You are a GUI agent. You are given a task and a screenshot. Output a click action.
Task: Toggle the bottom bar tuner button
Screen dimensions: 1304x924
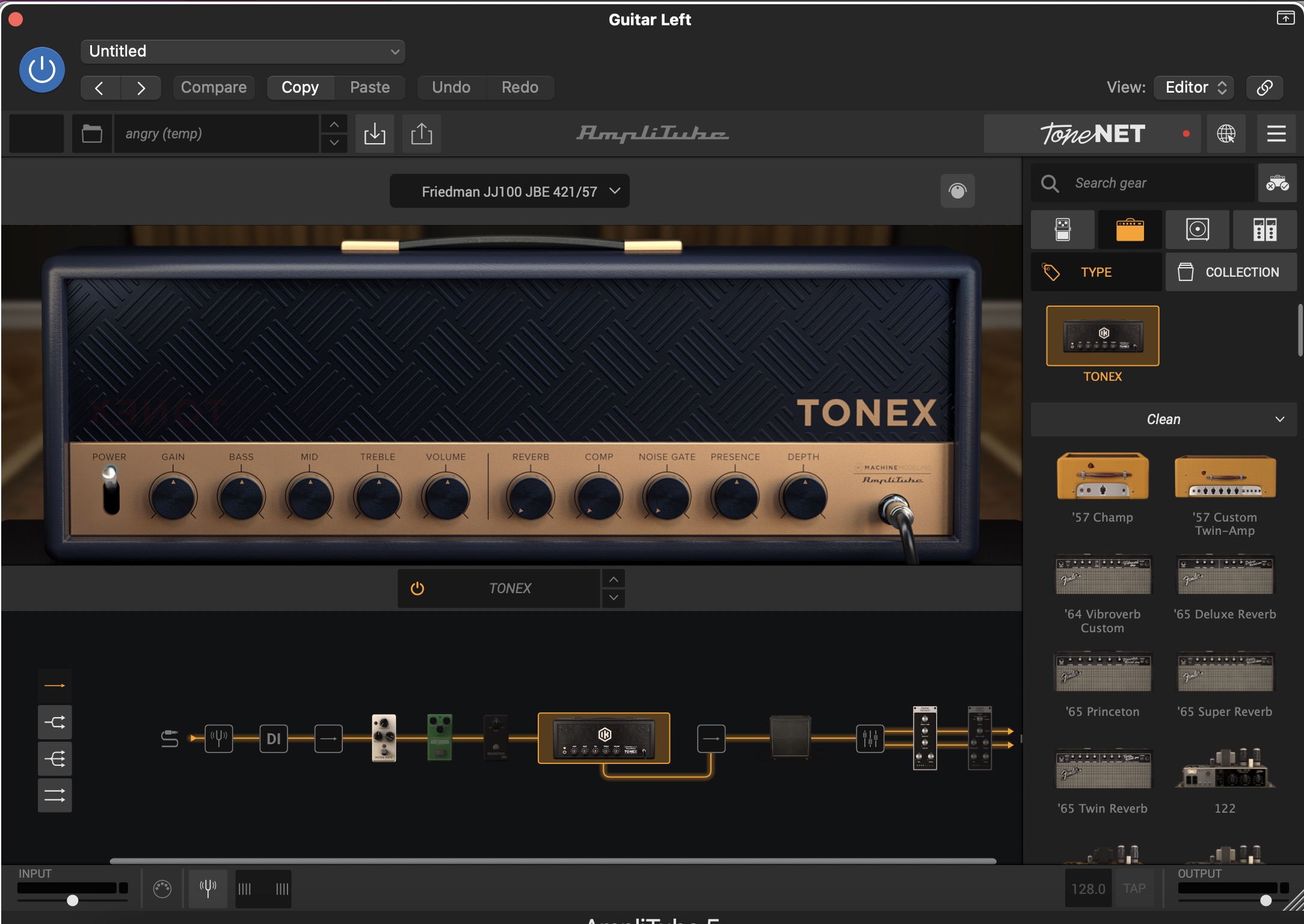coord(208,888)
